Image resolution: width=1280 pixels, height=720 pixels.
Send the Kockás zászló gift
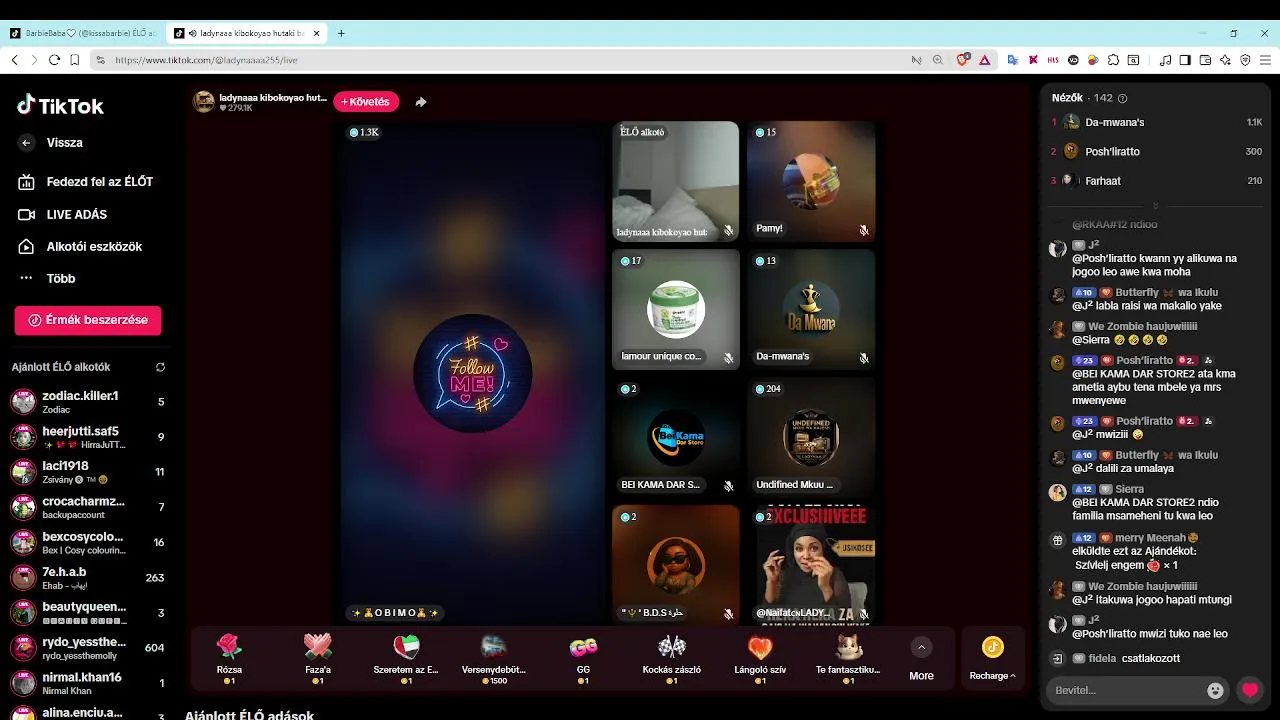[671, 658]
